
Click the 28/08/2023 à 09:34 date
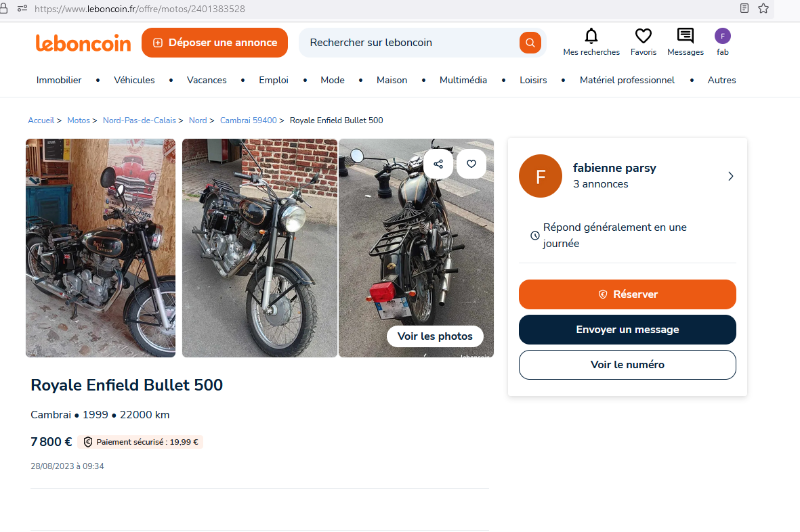[x=67, y=466]
